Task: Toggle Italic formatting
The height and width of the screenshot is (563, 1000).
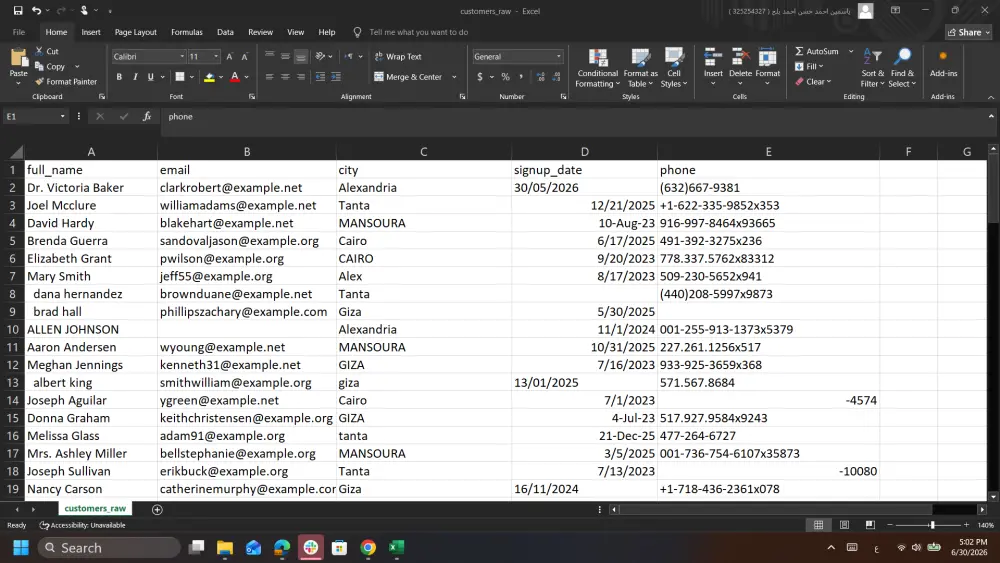Action: point(135,77)
